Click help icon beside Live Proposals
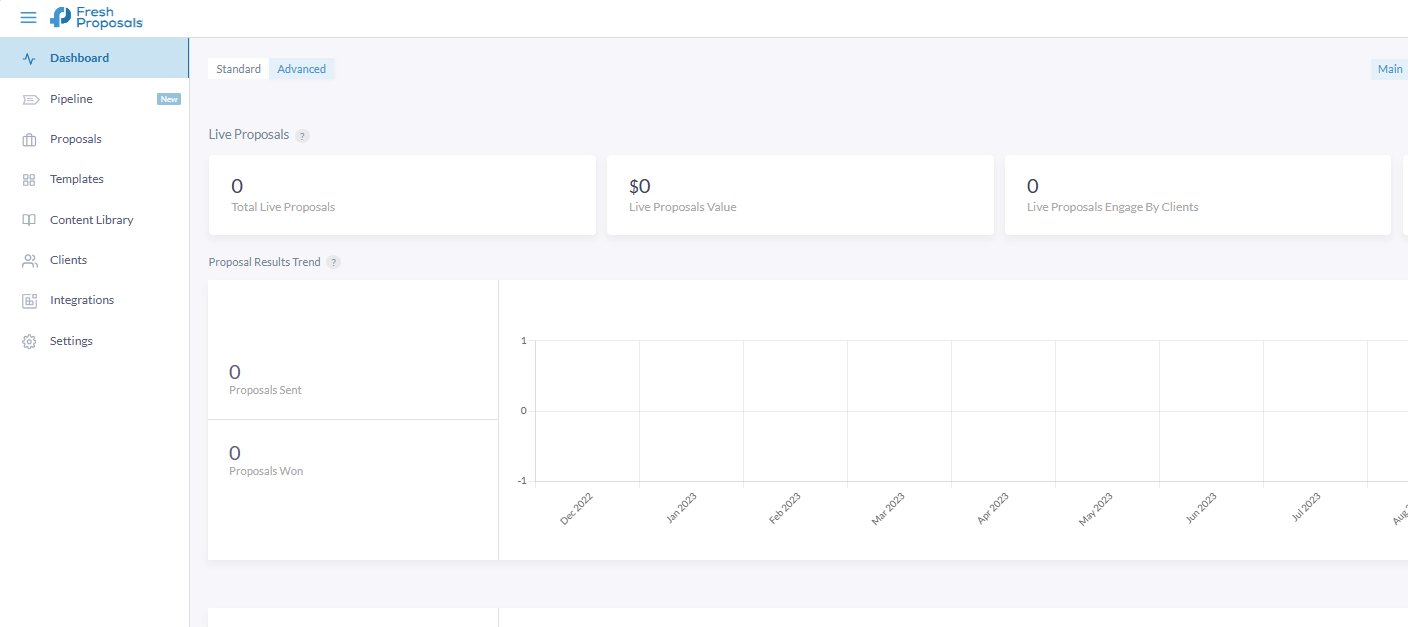Image resolution: width=1408 pixels, height=627 pixels. (x=302, y=136)
